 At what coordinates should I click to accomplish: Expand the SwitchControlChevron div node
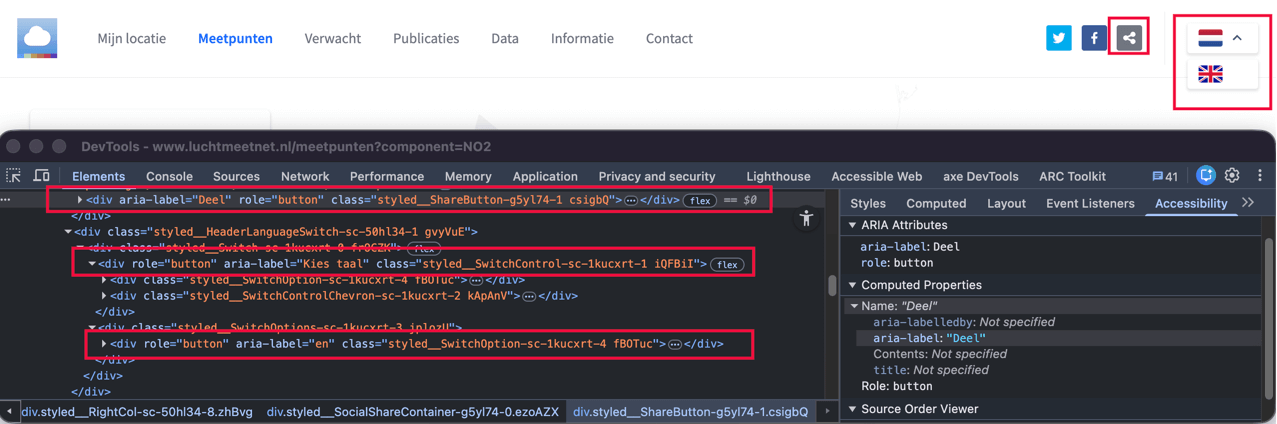104,296
